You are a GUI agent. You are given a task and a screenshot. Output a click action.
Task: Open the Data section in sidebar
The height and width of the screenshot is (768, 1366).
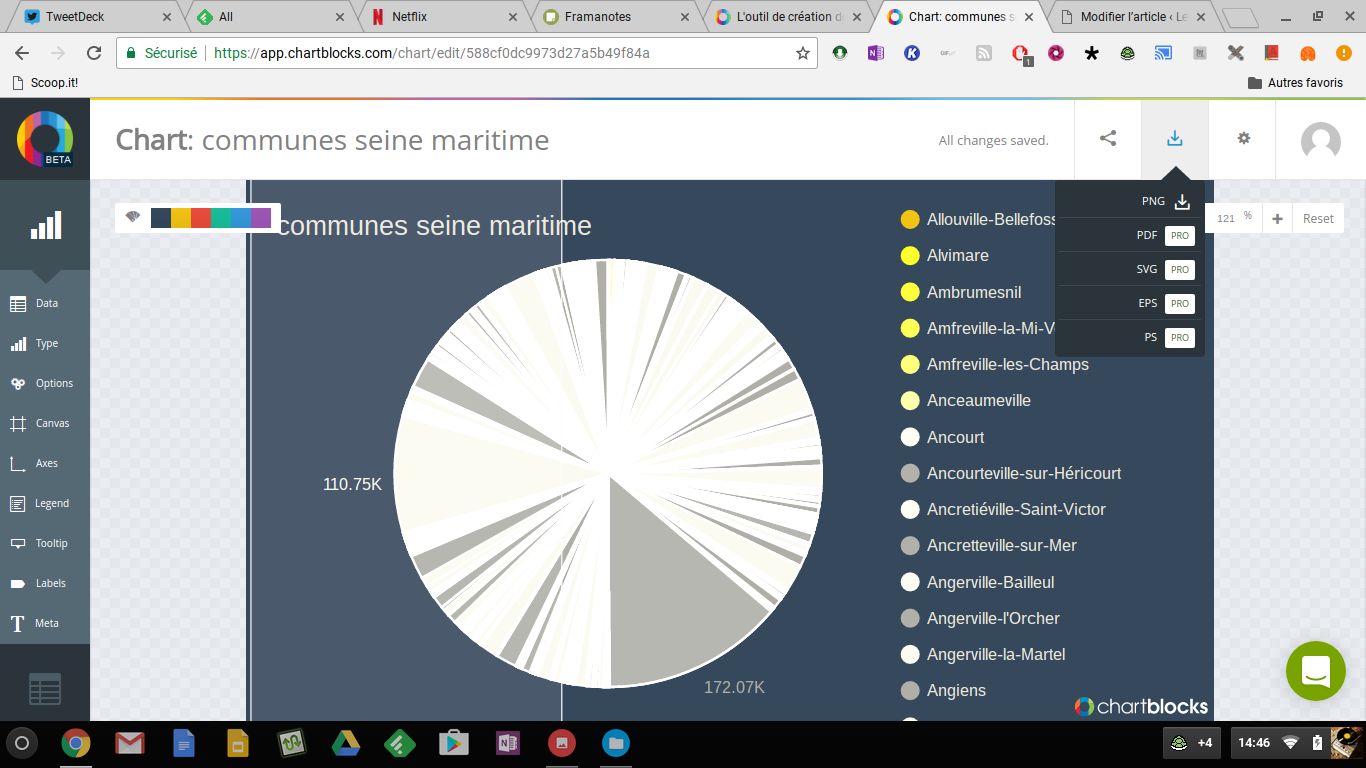coord(45,303)
